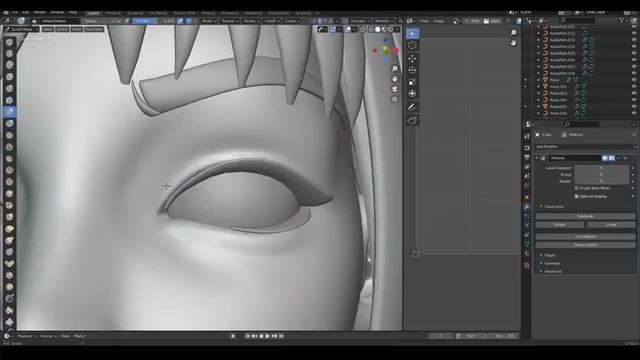
Task: Hide Plane.003 using its eye icon
Action: 634,93
